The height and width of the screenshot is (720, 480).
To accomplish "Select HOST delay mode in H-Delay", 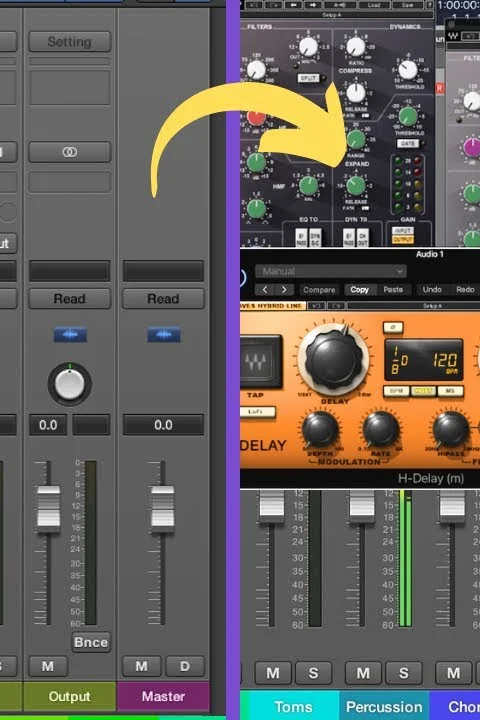I will [424, 391].
